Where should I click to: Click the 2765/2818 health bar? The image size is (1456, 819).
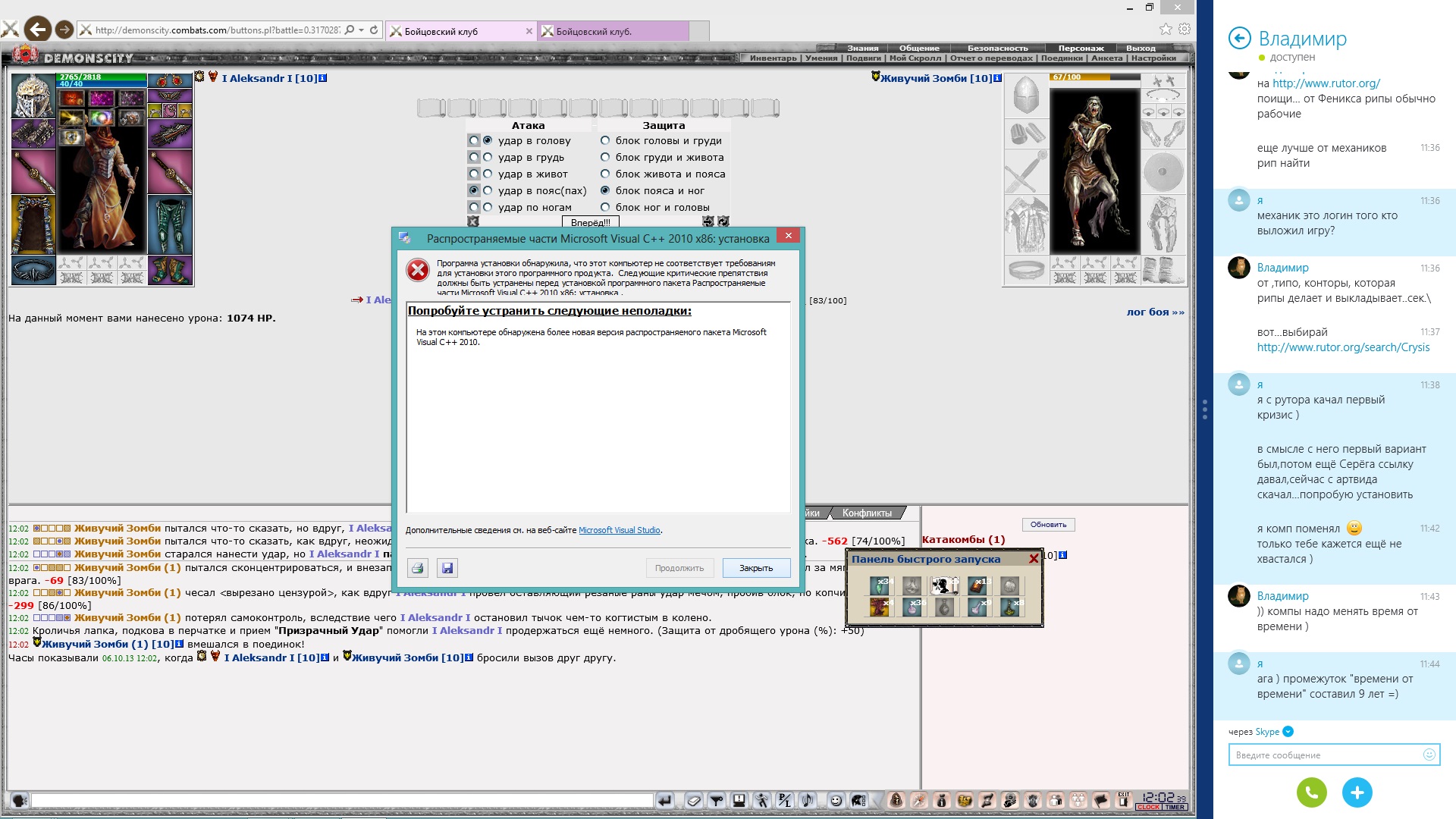point(102,77)
